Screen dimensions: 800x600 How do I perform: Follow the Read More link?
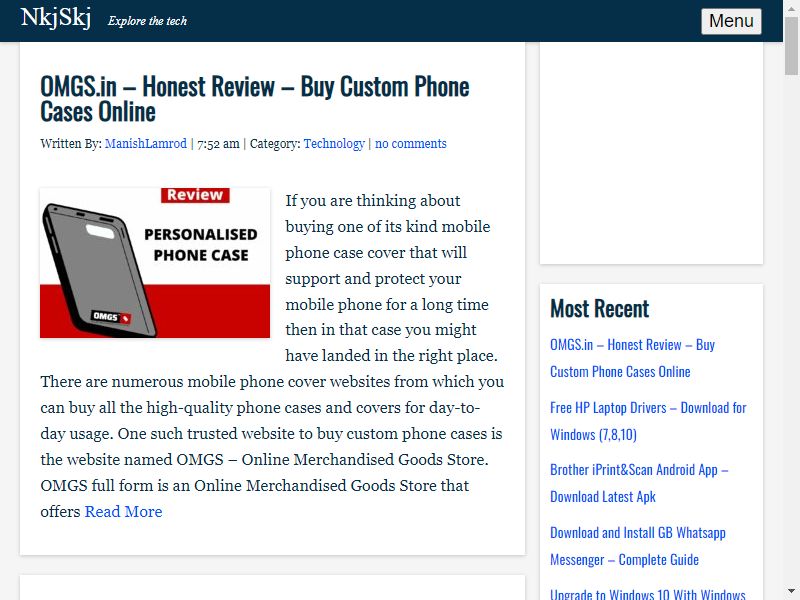[x=123, y=511]
